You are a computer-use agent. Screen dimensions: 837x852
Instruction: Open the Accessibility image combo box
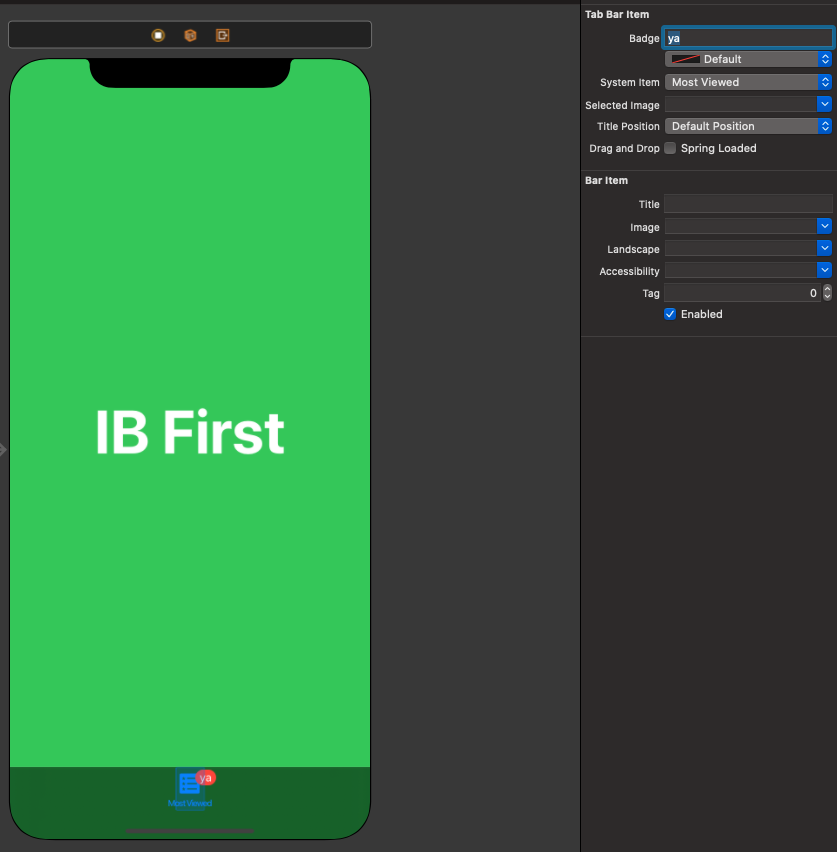point(824,270)
